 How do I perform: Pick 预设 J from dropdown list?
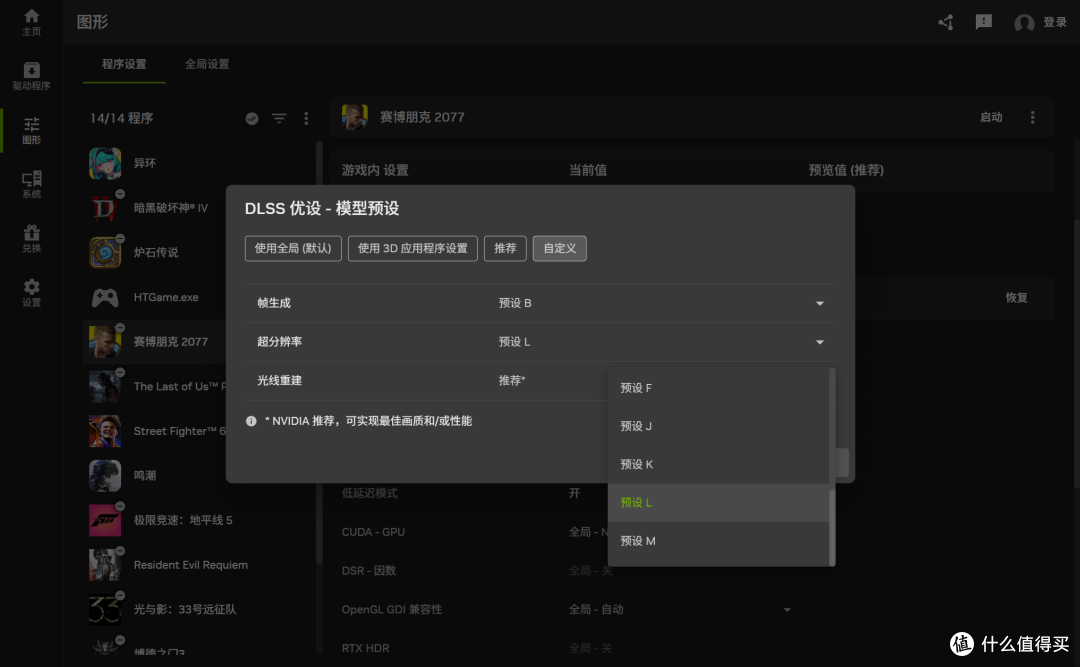pos(718,427)
